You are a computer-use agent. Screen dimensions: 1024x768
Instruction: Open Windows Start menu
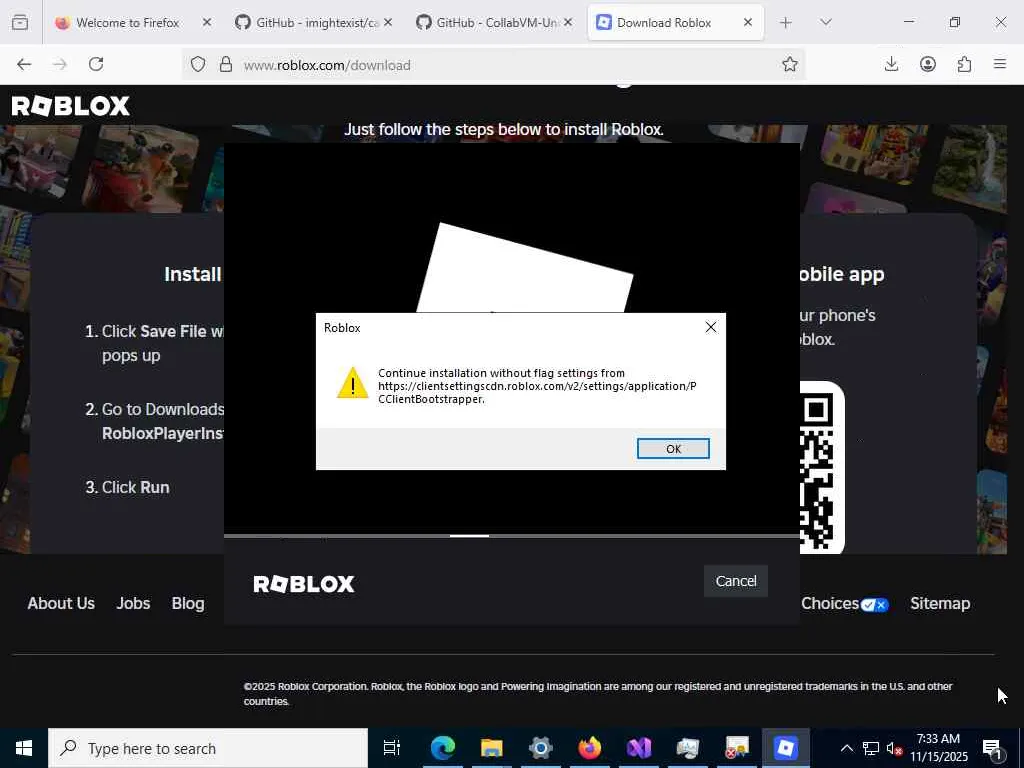pyautogui.click(x=24, y=748)
